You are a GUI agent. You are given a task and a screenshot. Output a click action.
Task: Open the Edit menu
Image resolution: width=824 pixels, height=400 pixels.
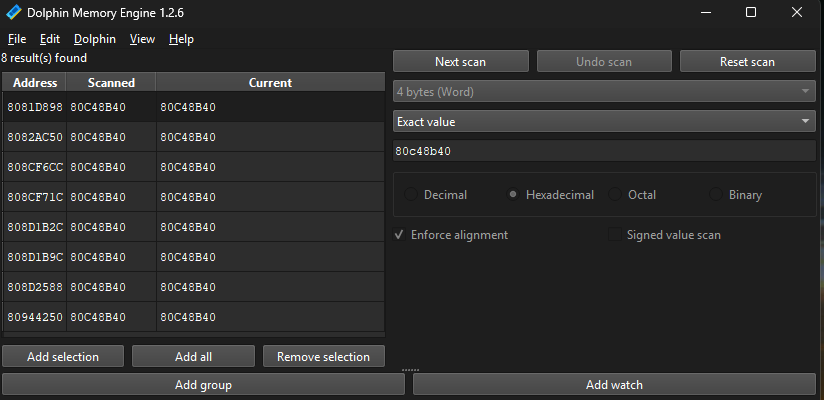point(50,39)
